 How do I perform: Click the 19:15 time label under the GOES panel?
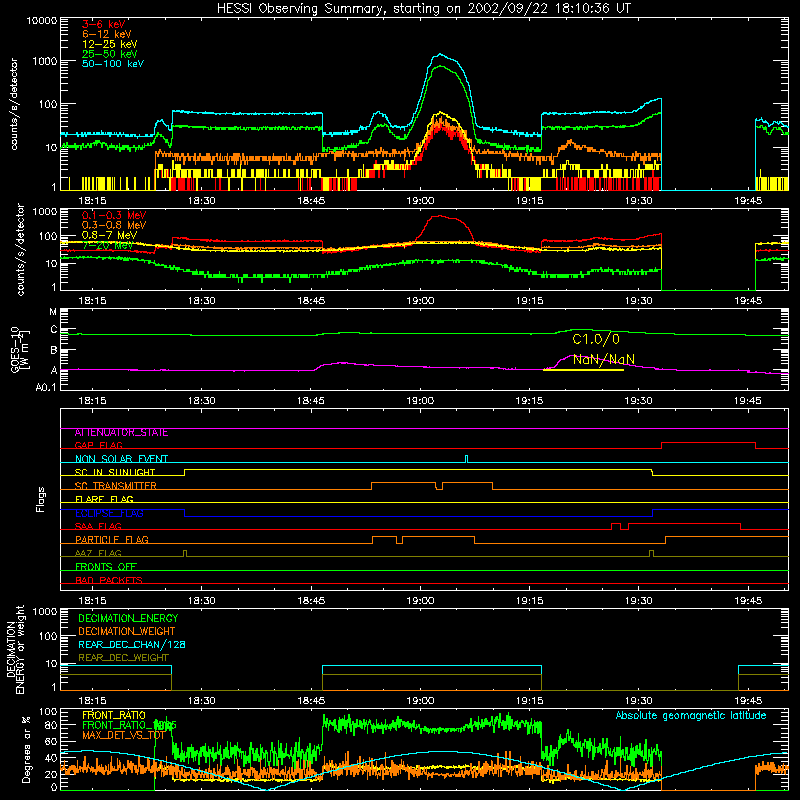(x=530, y=401)
